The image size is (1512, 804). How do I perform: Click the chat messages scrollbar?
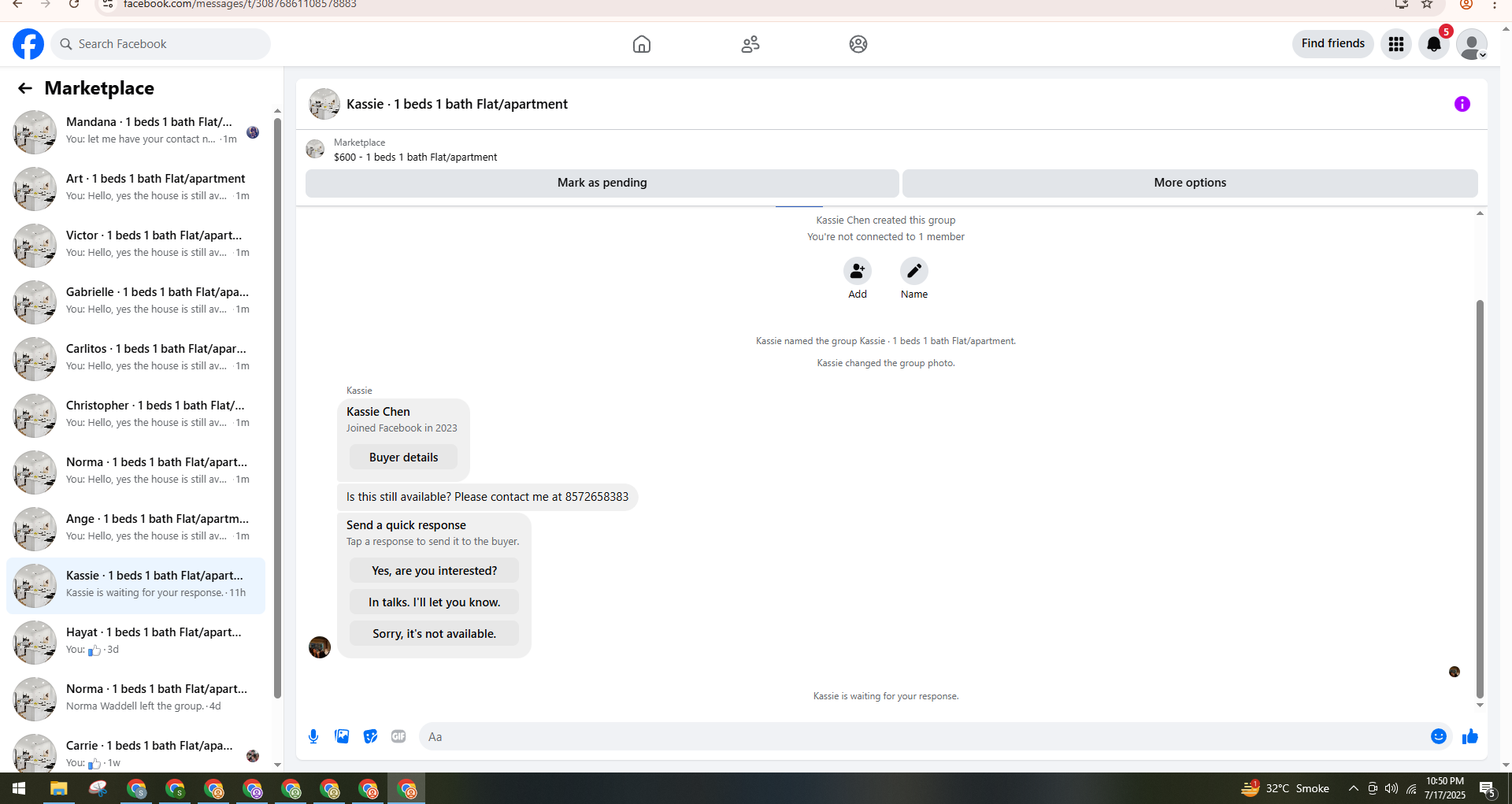coord(1480,499)
